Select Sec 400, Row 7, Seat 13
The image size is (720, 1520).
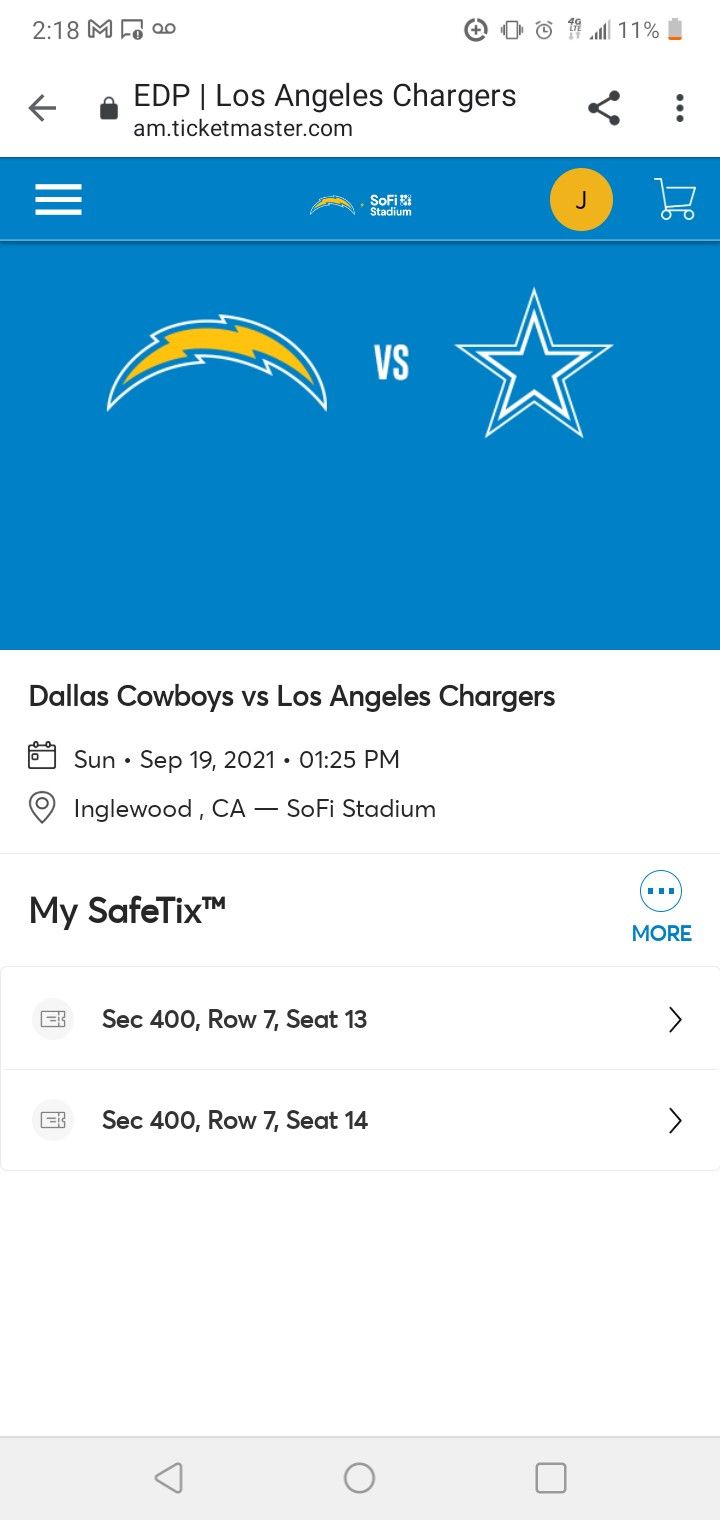234,1019
